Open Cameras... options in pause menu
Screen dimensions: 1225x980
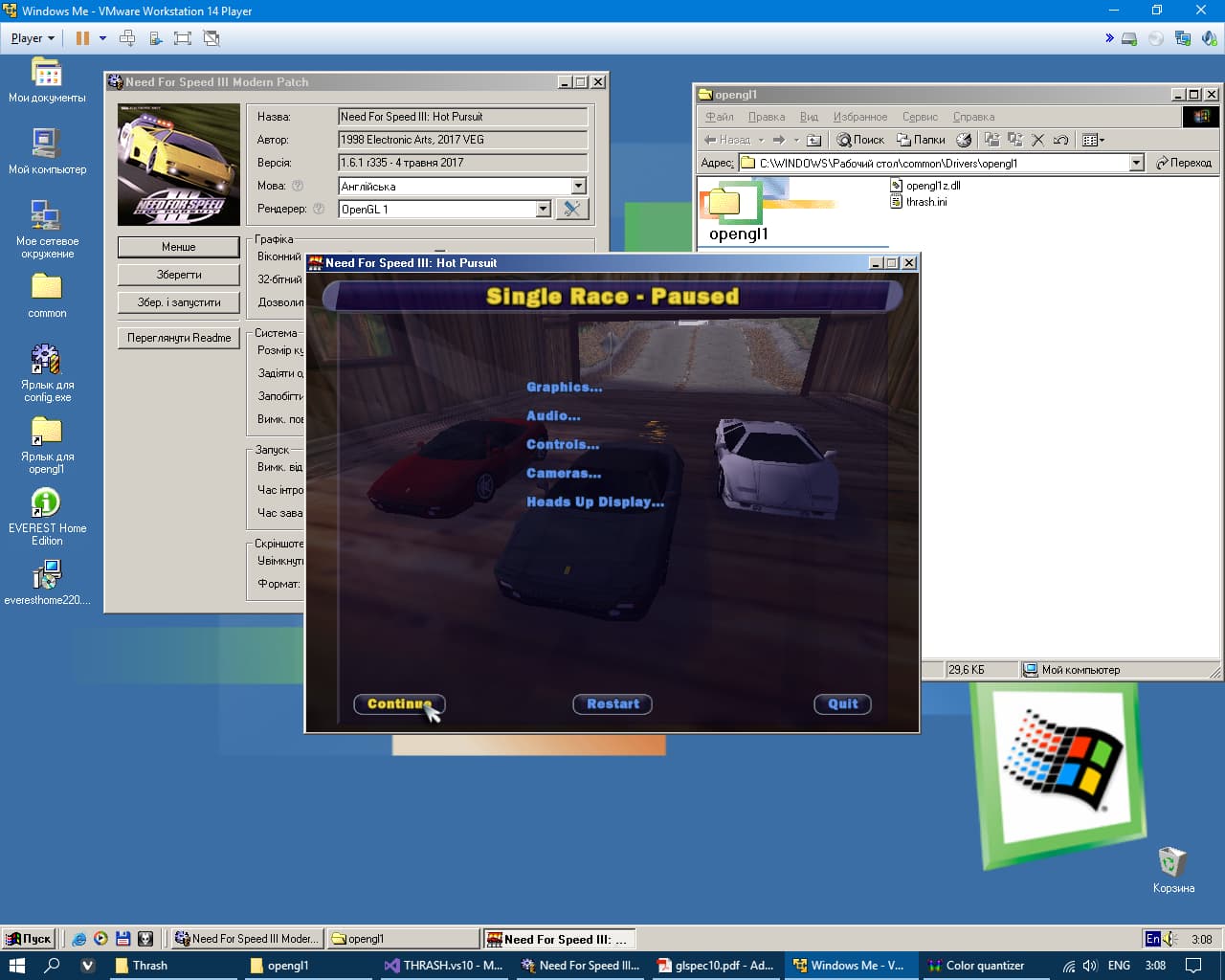click(564, 474)
